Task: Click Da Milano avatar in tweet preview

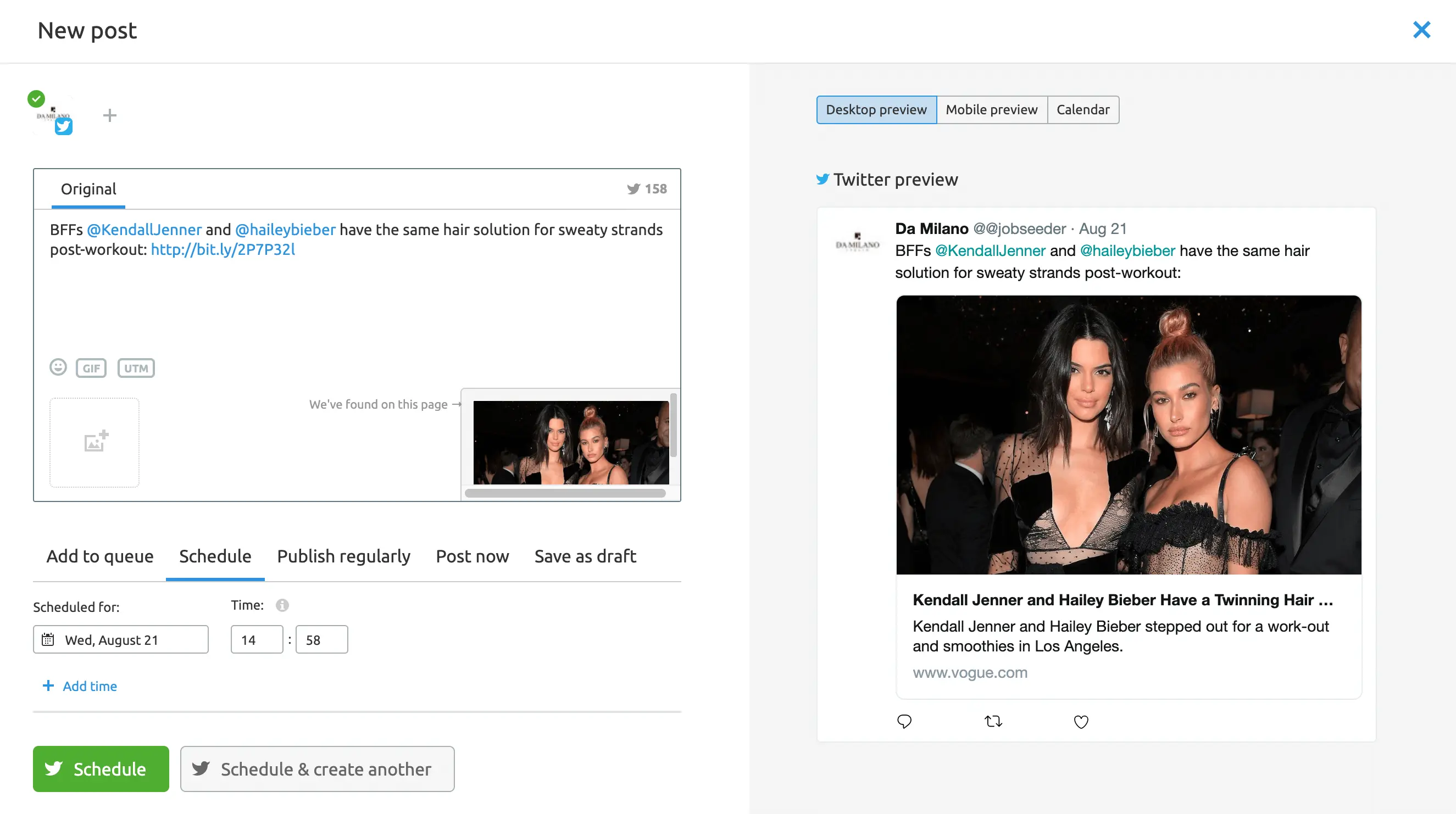Action: point(858,242)
